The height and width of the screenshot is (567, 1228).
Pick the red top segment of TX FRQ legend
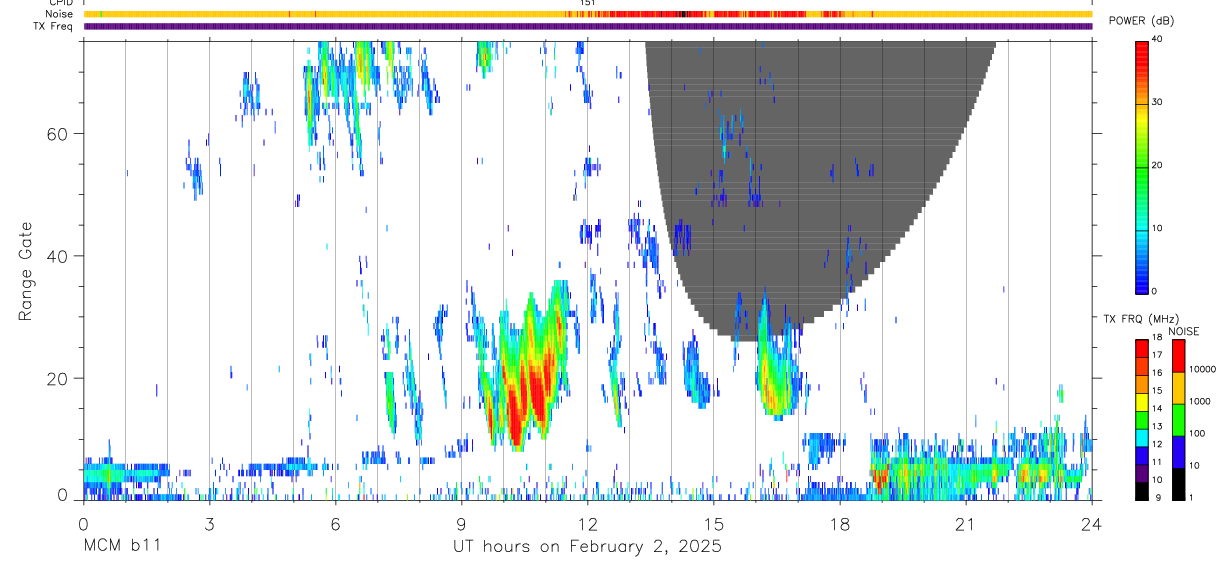[x=1142, y=348]
